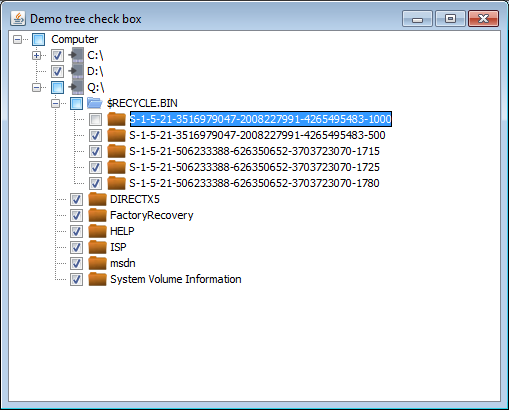Minimize the Demo tree check box window
Viewport: 509px width, 410px height.
pos(417,18)
